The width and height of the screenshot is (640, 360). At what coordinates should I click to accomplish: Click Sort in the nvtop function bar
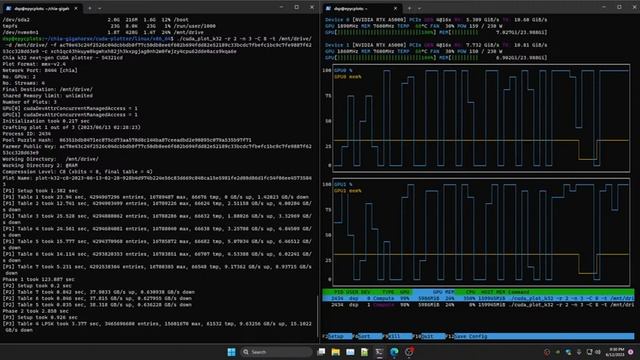click(x=369, y=336)
